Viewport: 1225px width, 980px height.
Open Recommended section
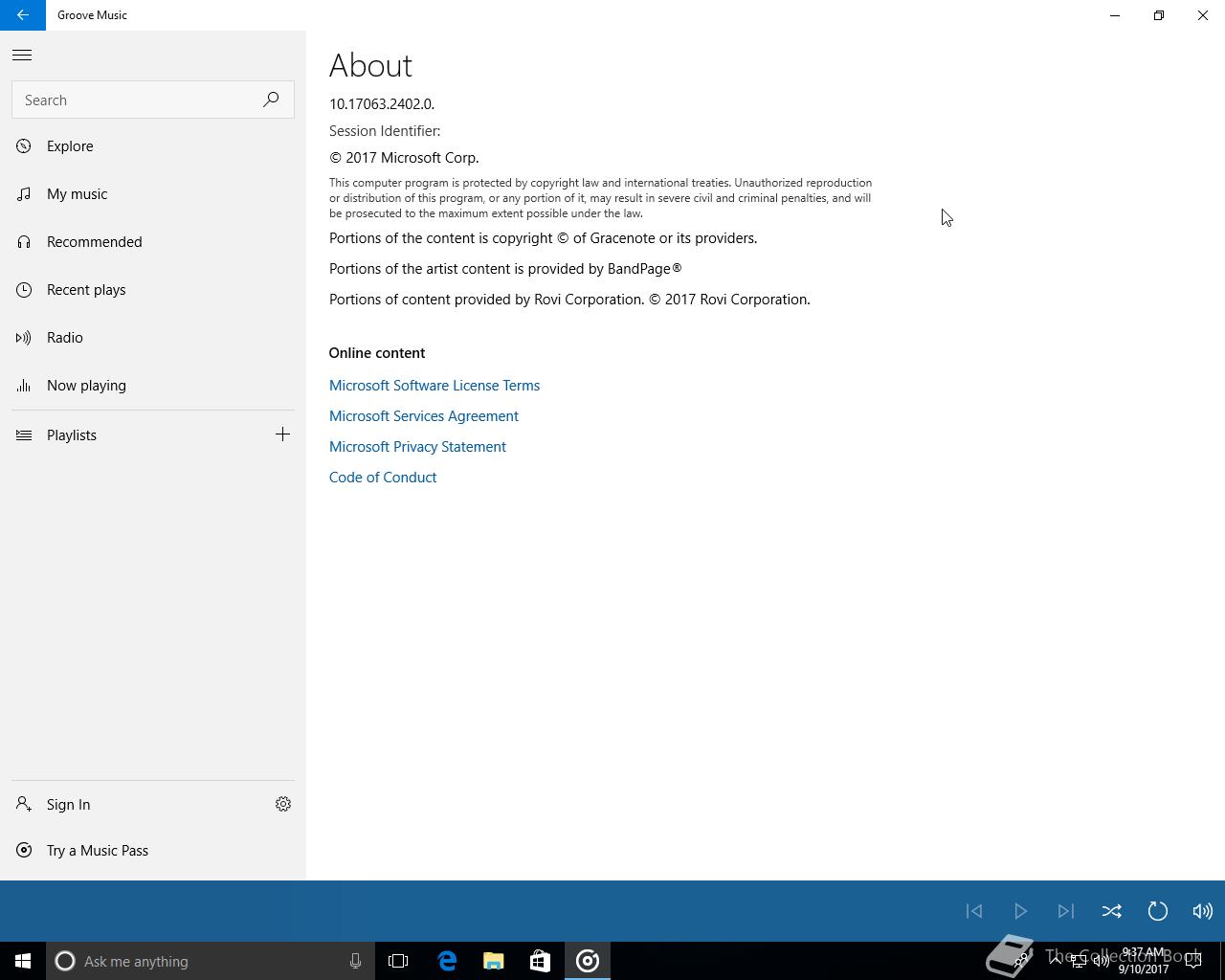tap(153, 242)
